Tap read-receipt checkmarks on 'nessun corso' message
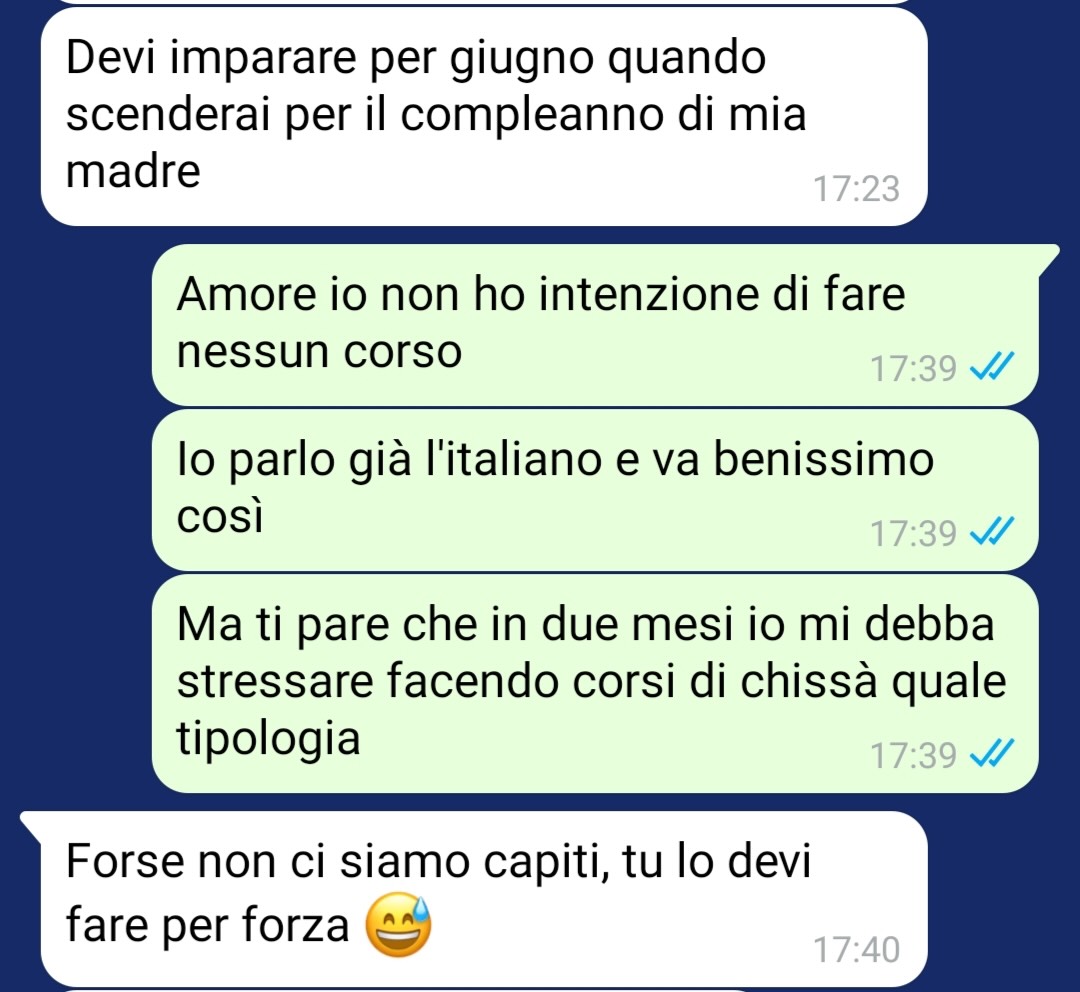1080x992 pixels. 992,366
